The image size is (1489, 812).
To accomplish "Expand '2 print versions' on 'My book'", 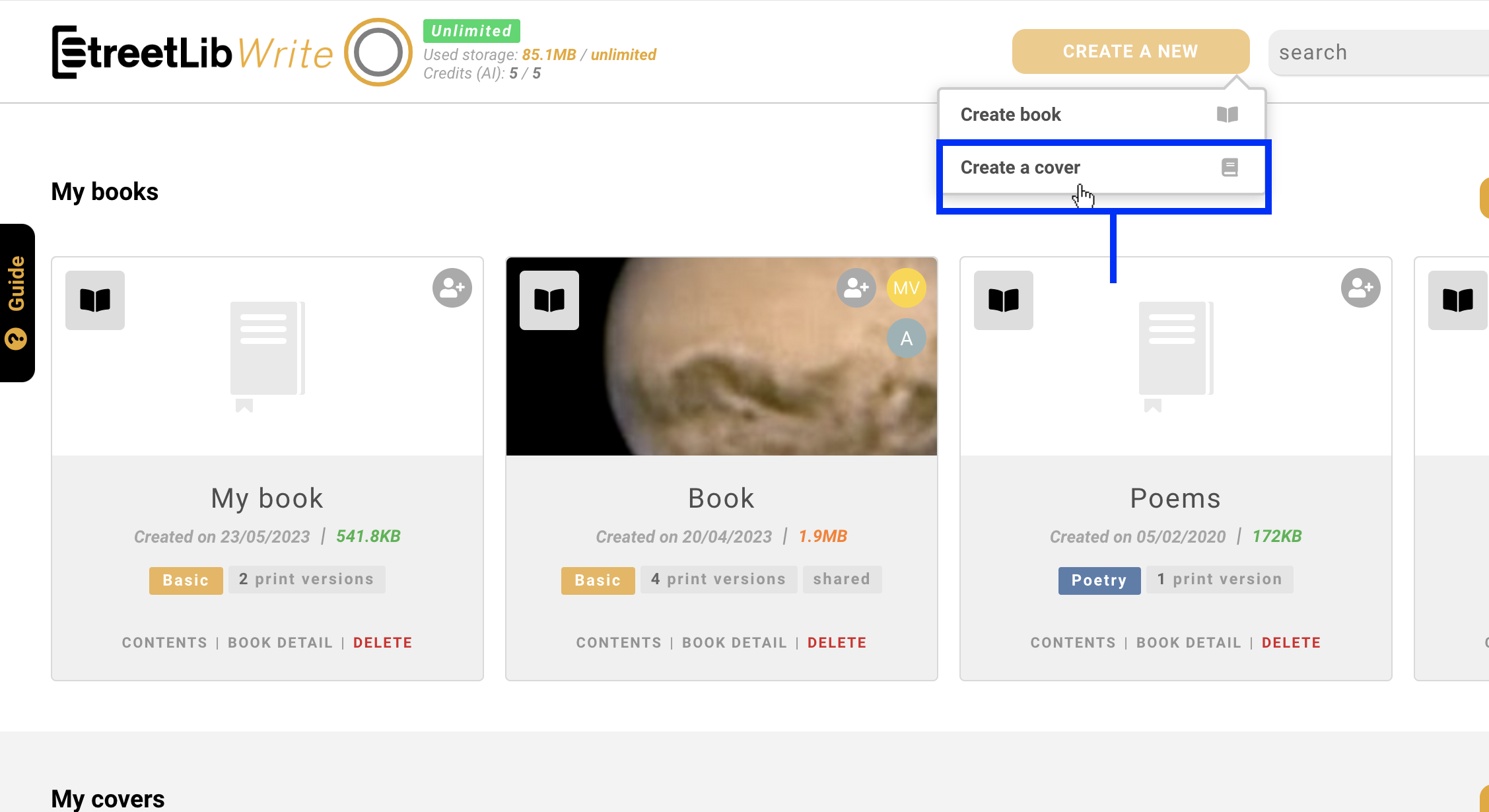I will click(306, 579).
